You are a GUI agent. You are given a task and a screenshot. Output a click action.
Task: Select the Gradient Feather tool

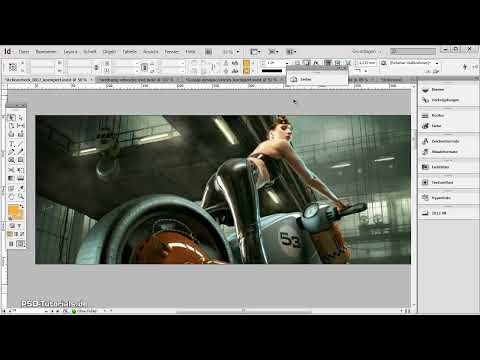pos(21,178)
